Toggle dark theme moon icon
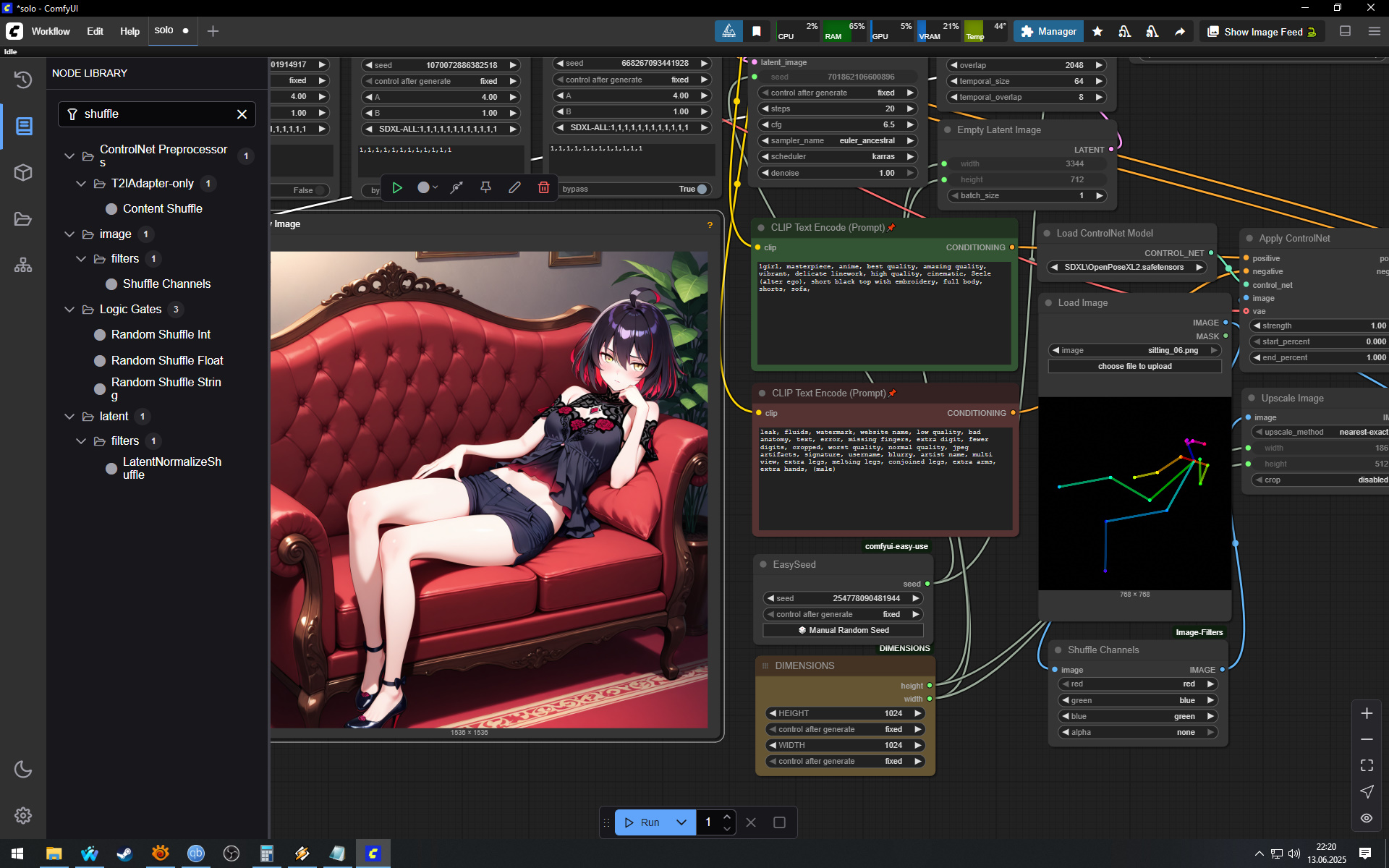Image resolution: width=1389 pixels, height=868 pixels. [x=23, y=769]
